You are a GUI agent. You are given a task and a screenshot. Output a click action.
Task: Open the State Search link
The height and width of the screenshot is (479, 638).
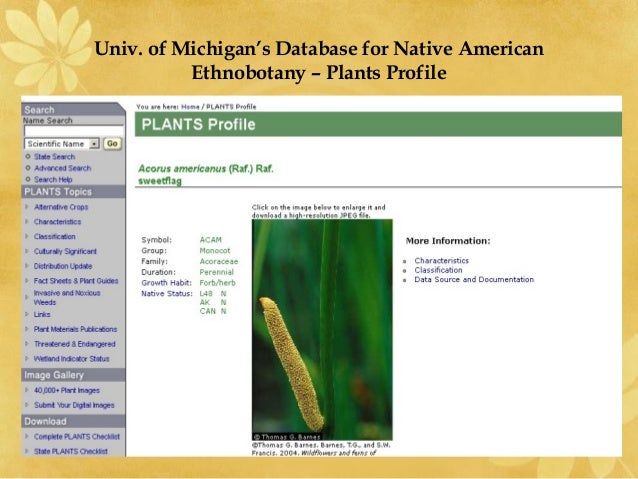point(55,157)
